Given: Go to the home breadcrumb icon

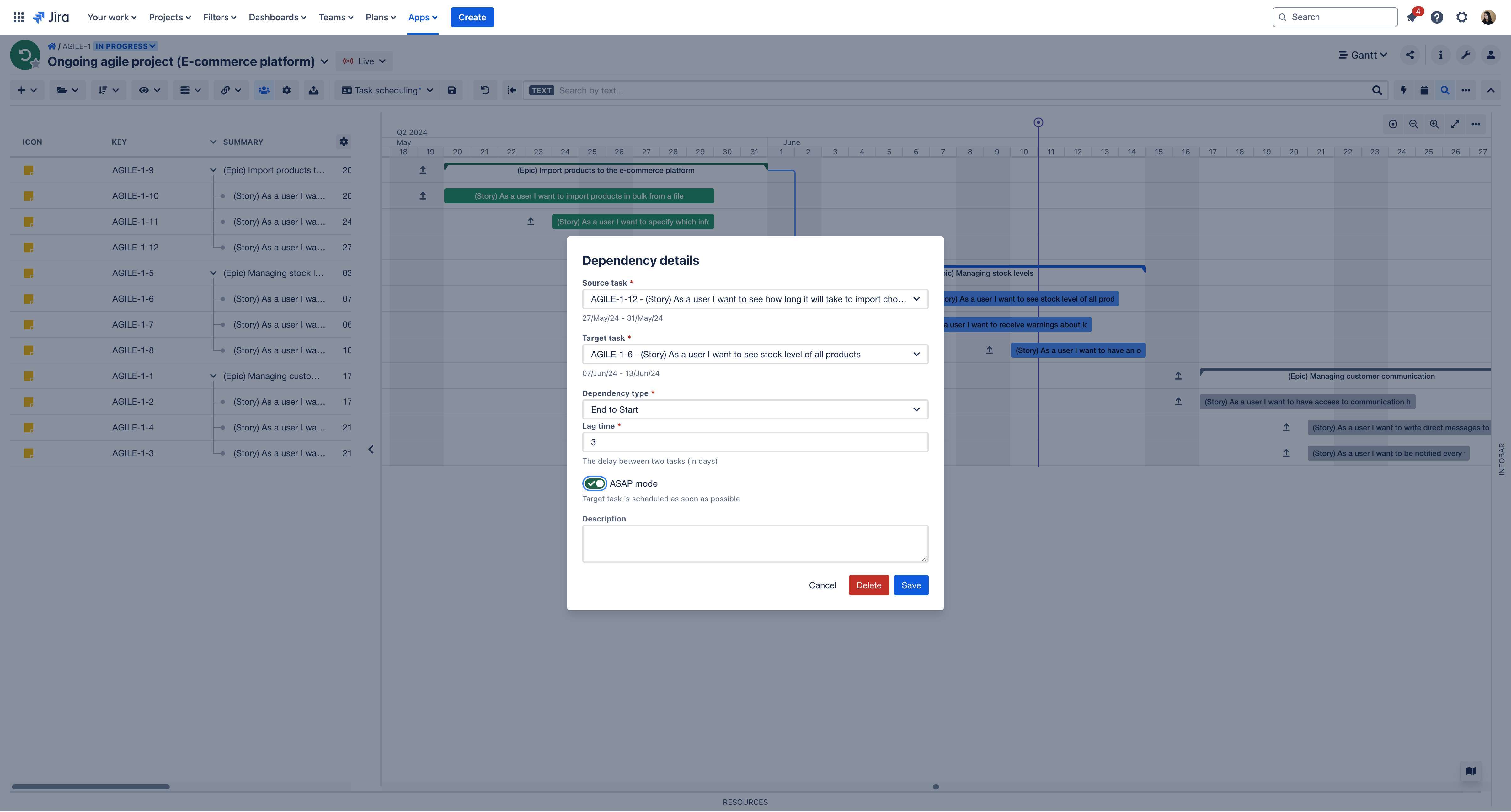Looking at the screenshot, I should click(x=52, y=46).
